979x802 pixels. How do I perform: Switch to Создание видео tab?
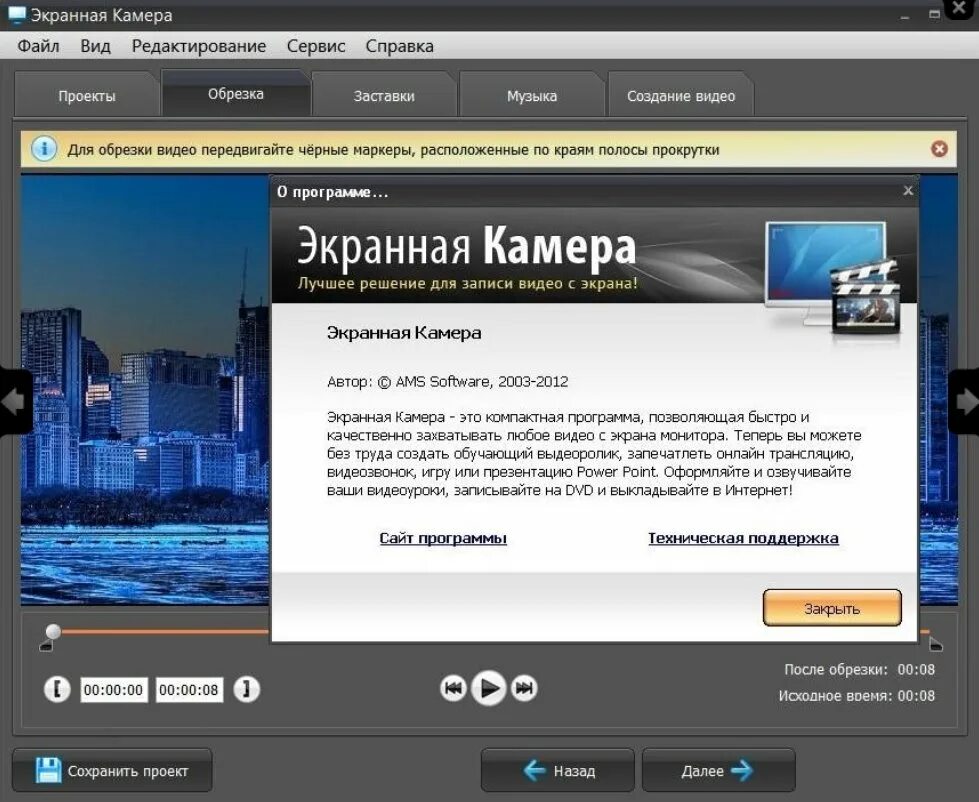pos(681,95)
